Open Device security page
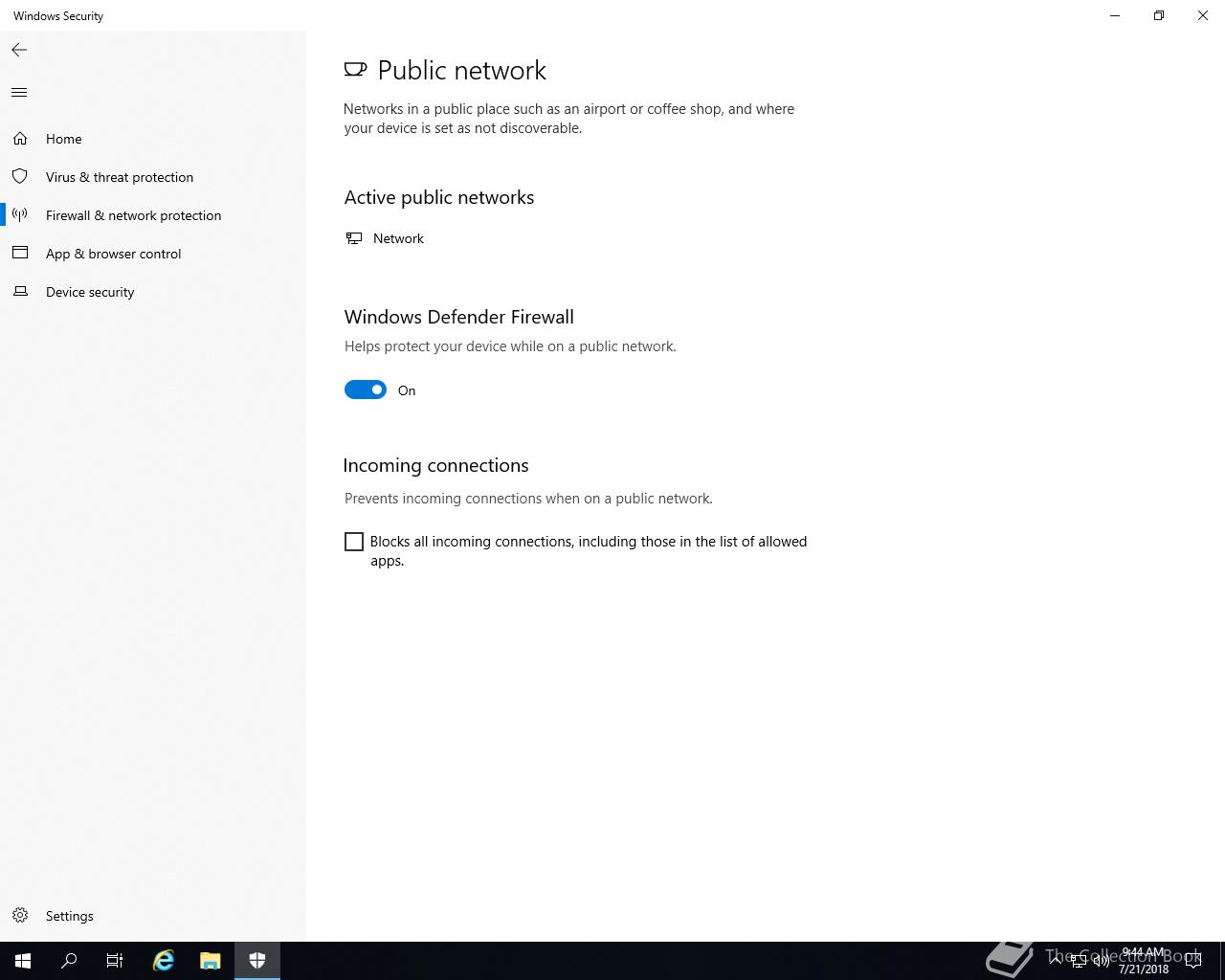1225x980 pixels. (153, 292)
